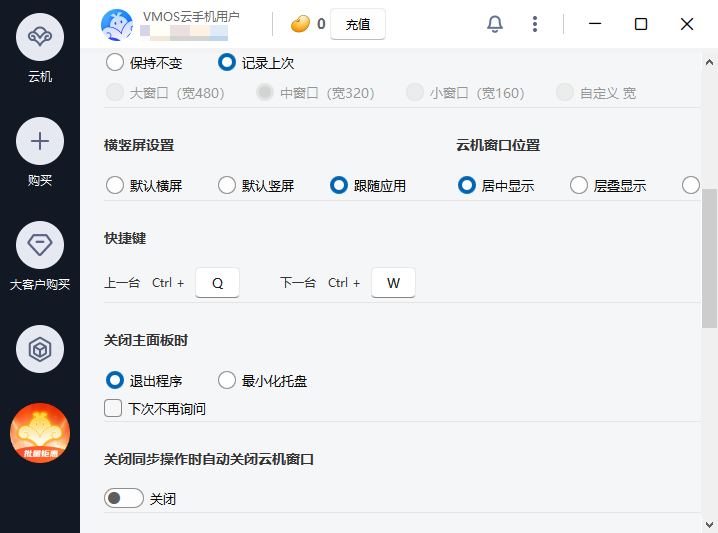
Task: Click the 快捷键 heading
Action: point(125,238)
